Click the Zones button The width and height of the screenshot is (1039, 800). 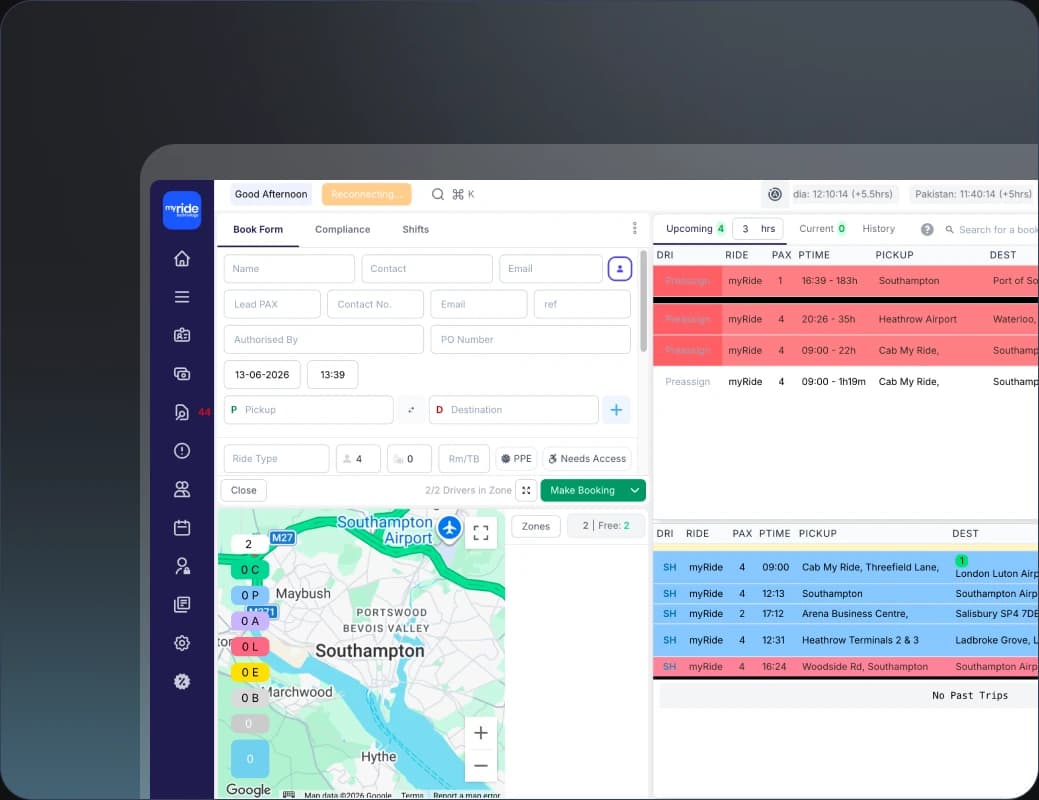tap(535, 526)
